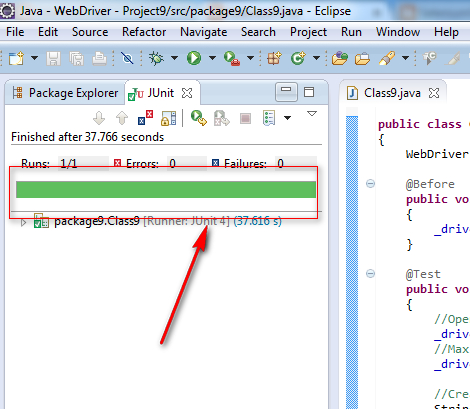Open the Refactor menu
The image size is (470, 409).
tap(144, 32)
